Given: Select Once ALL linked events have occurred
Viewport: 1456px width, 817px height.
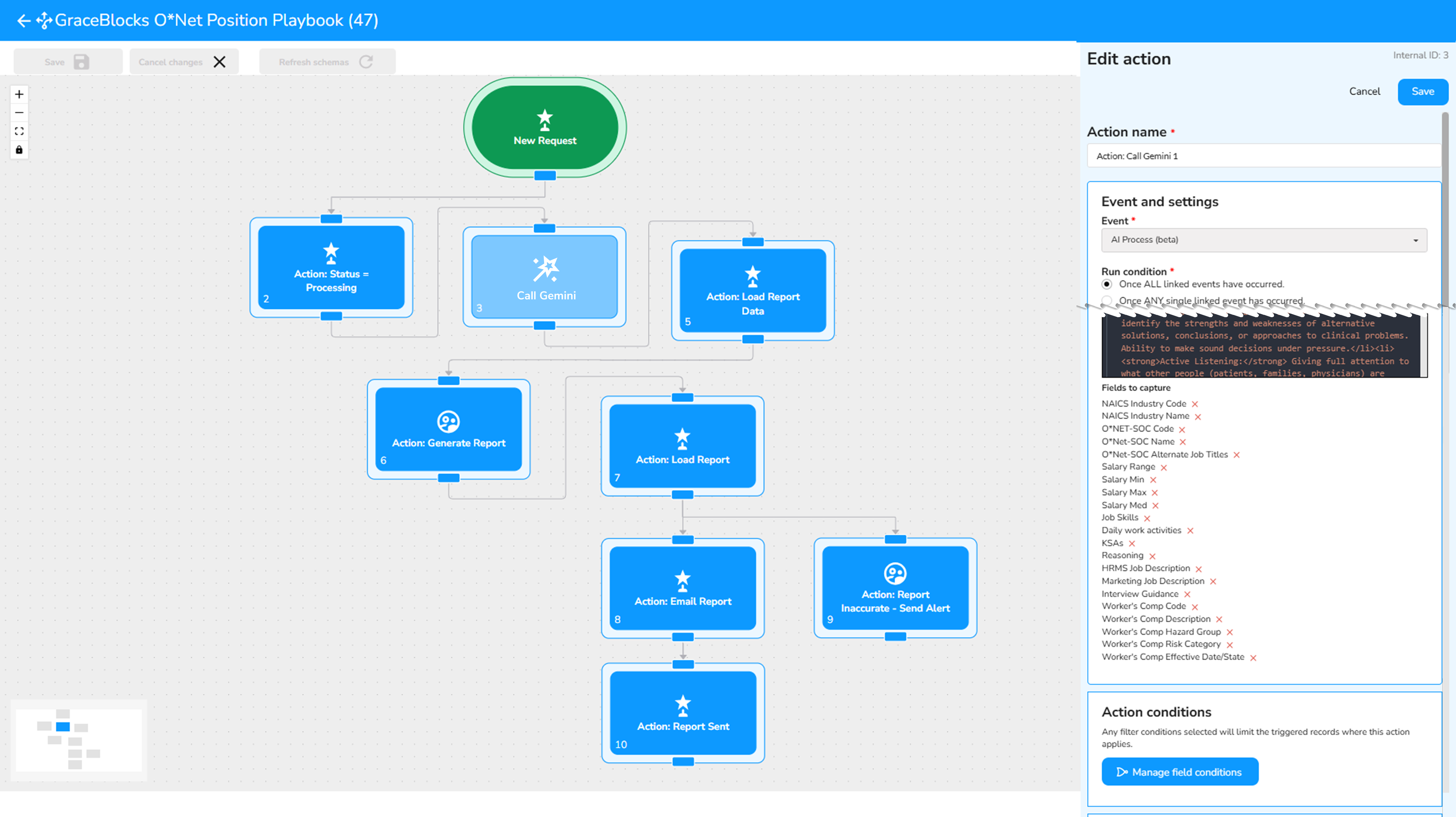Looking at the screenshot, I should click(1107, 284).
